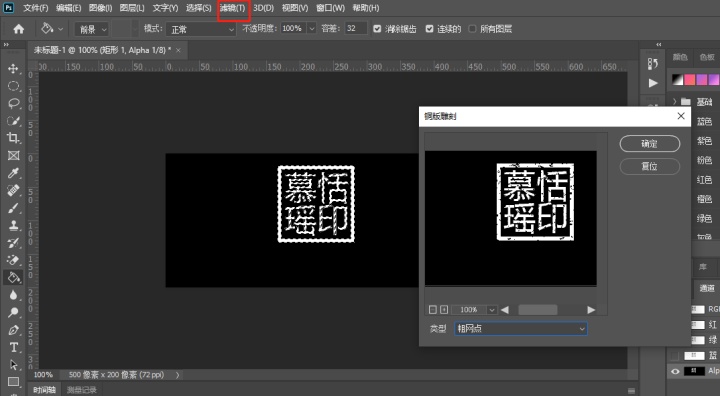
Task: Select the Frame tool
Action: [x=13, y=155]
